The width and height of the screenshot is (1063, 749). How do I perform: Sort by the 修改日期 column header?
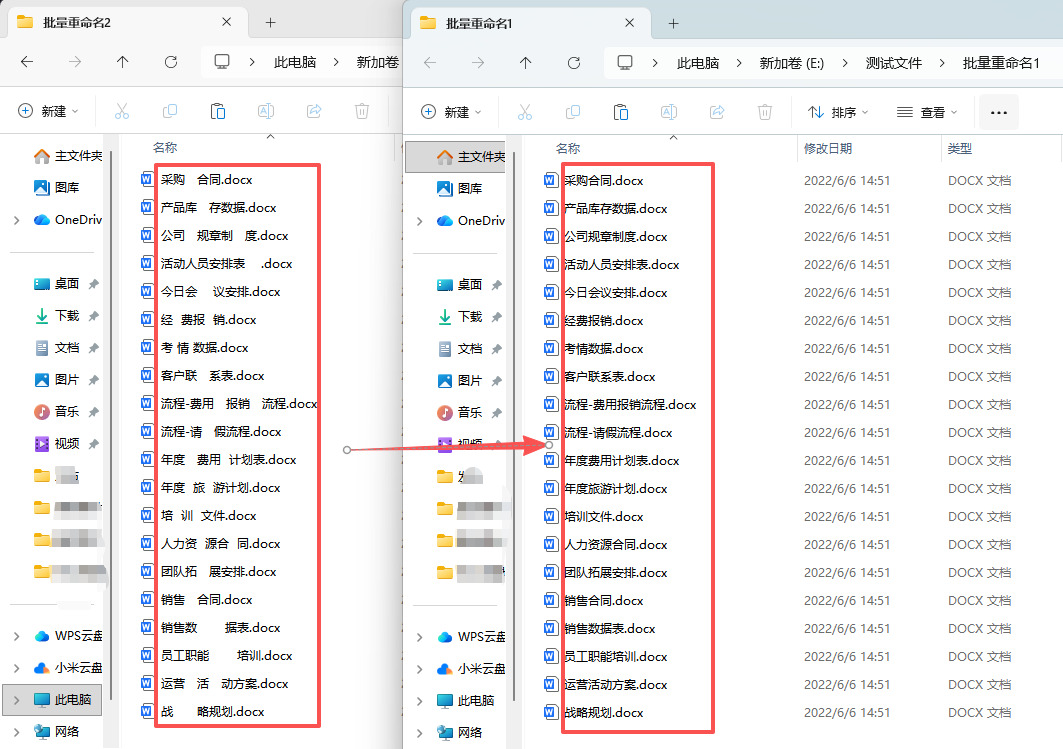click(x=828, y=148)
